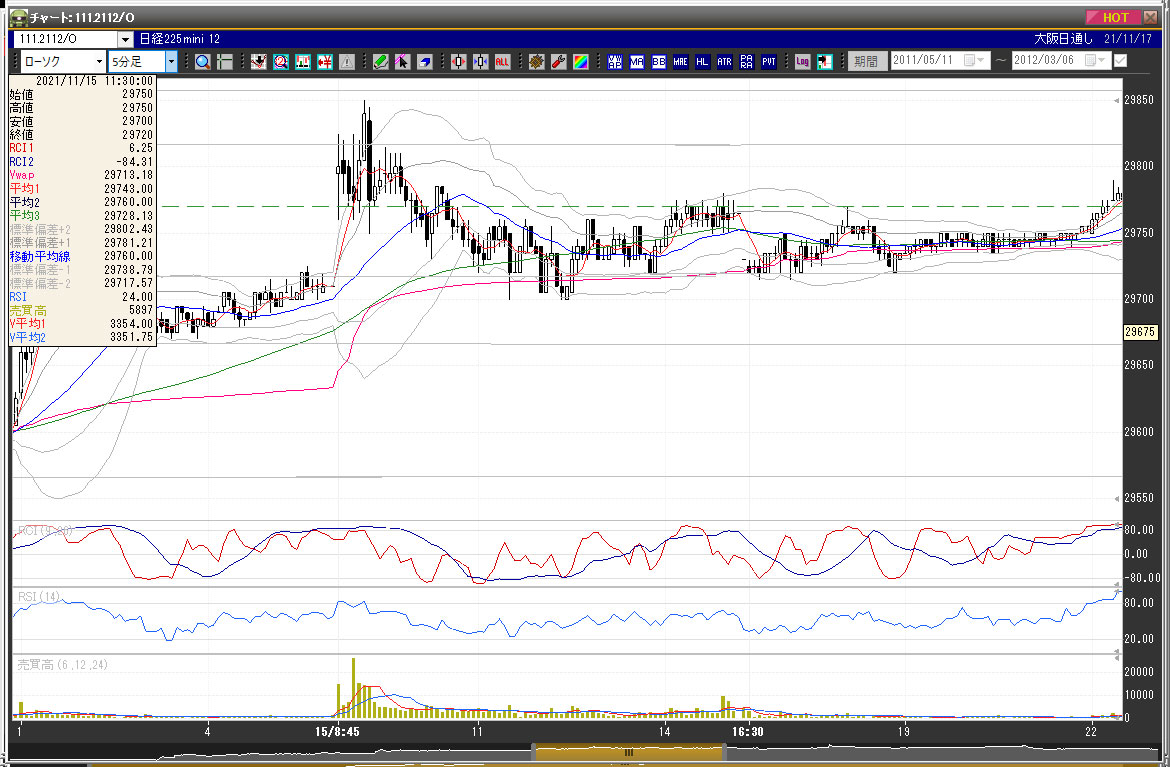Close the chart window
Viewport: 1170px width, 767px height.
click(x=1151, y=17)
